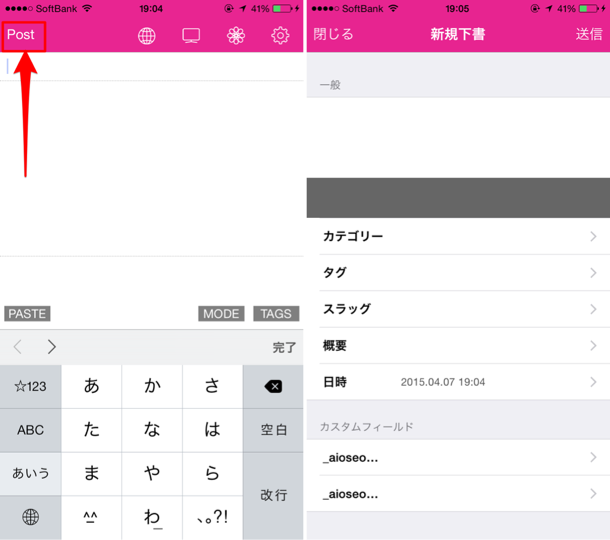Open the flower photos icon
Viewport: 610px width, 540px height.
[236, 36]
